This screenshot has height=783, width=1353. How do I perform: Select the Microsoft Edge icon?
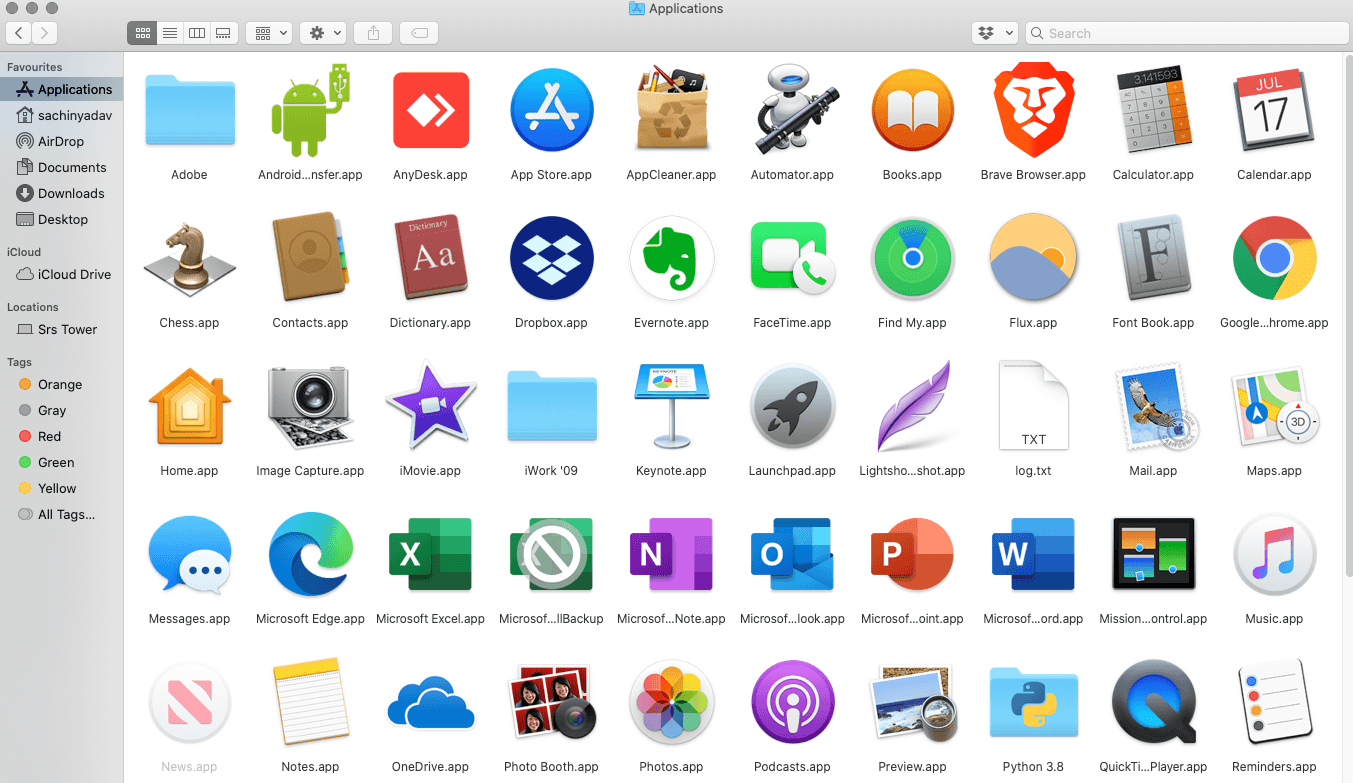click(310, 554)
